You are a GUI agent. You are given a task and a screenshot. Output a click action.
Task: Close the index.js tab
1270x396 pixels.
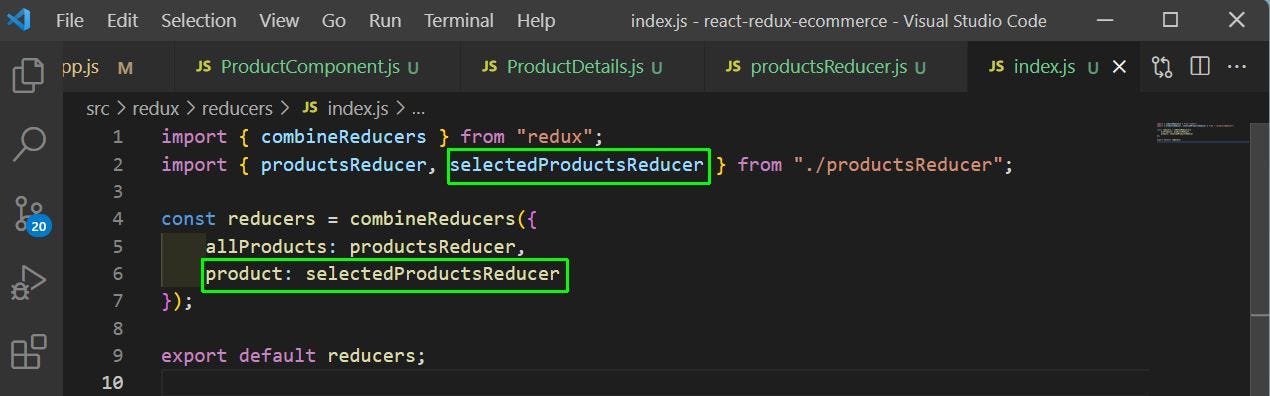tap(1120, 67)
